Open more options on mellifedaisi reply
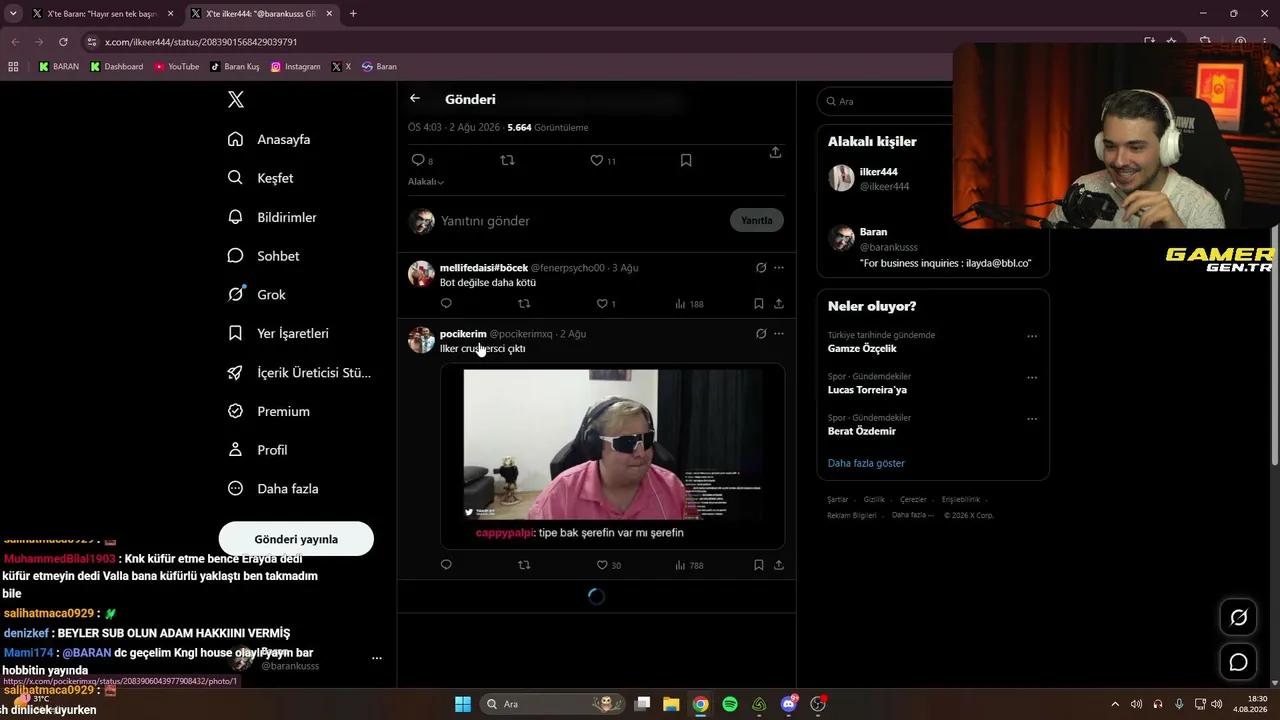The image size is (1280, 720). 779,268
